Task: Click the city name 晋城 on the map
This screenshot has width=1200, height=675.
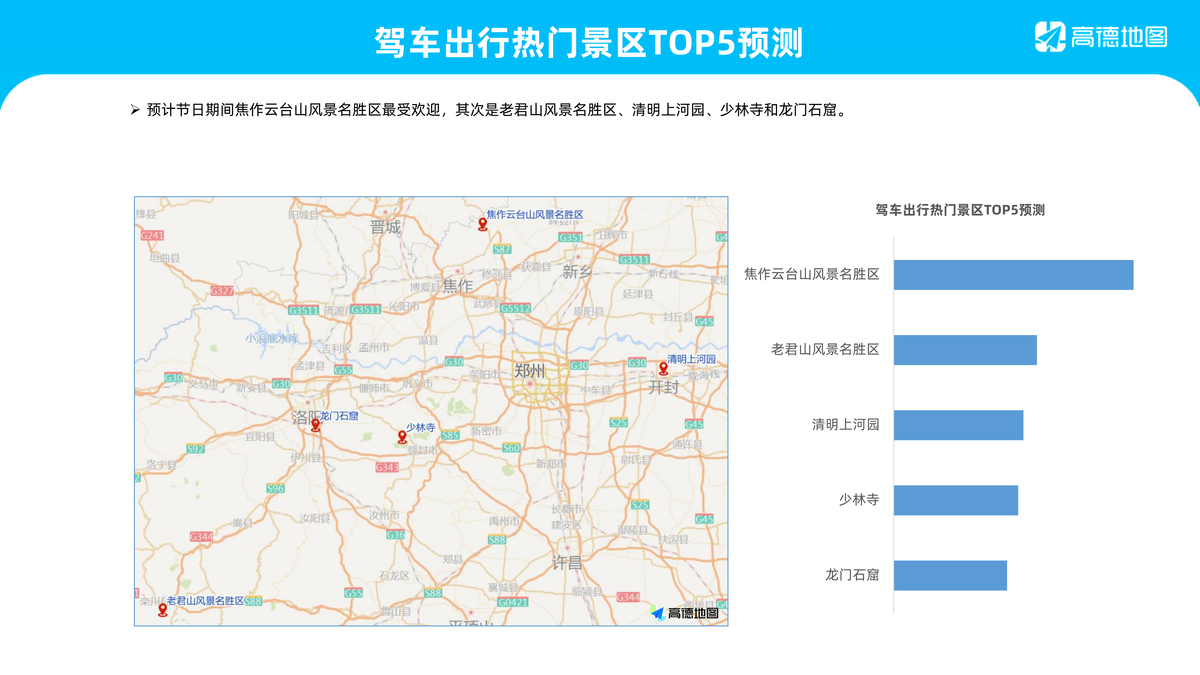Action: [385, 227]
